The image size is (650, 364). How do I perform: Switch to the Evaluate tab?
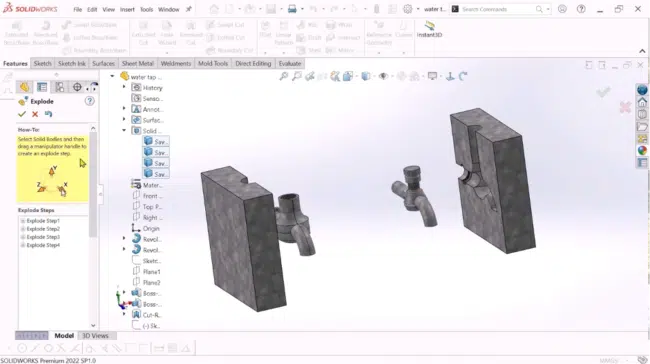pyautogui.click(x=290, y=63)
